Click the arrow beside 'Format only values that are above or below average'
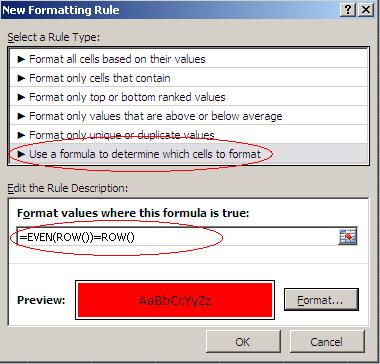Viewport: 380px width, 364px height. [21, 116]
